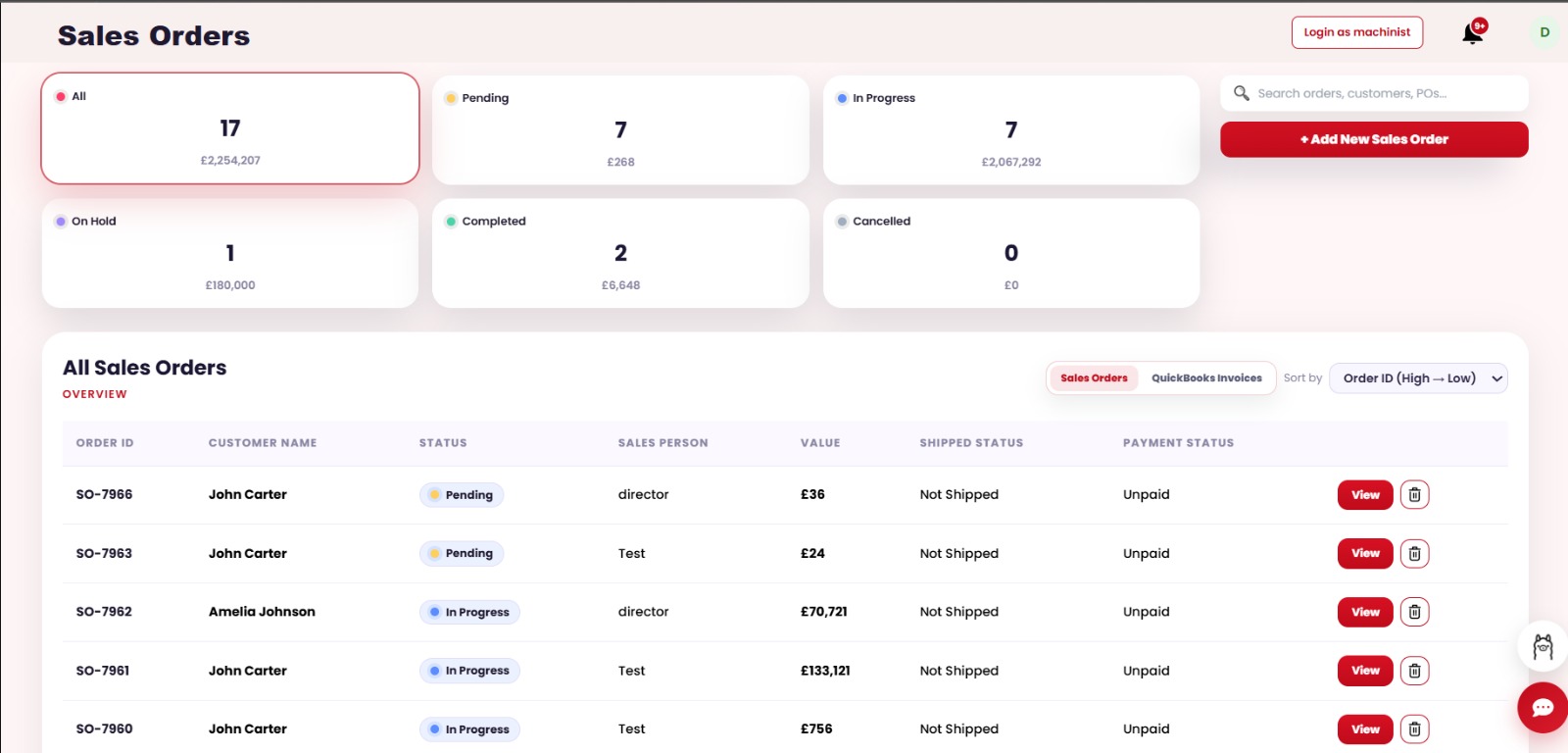
Task: Open the assistant mascot icon
Action: pyautogui.click(x=1543, y=646)
